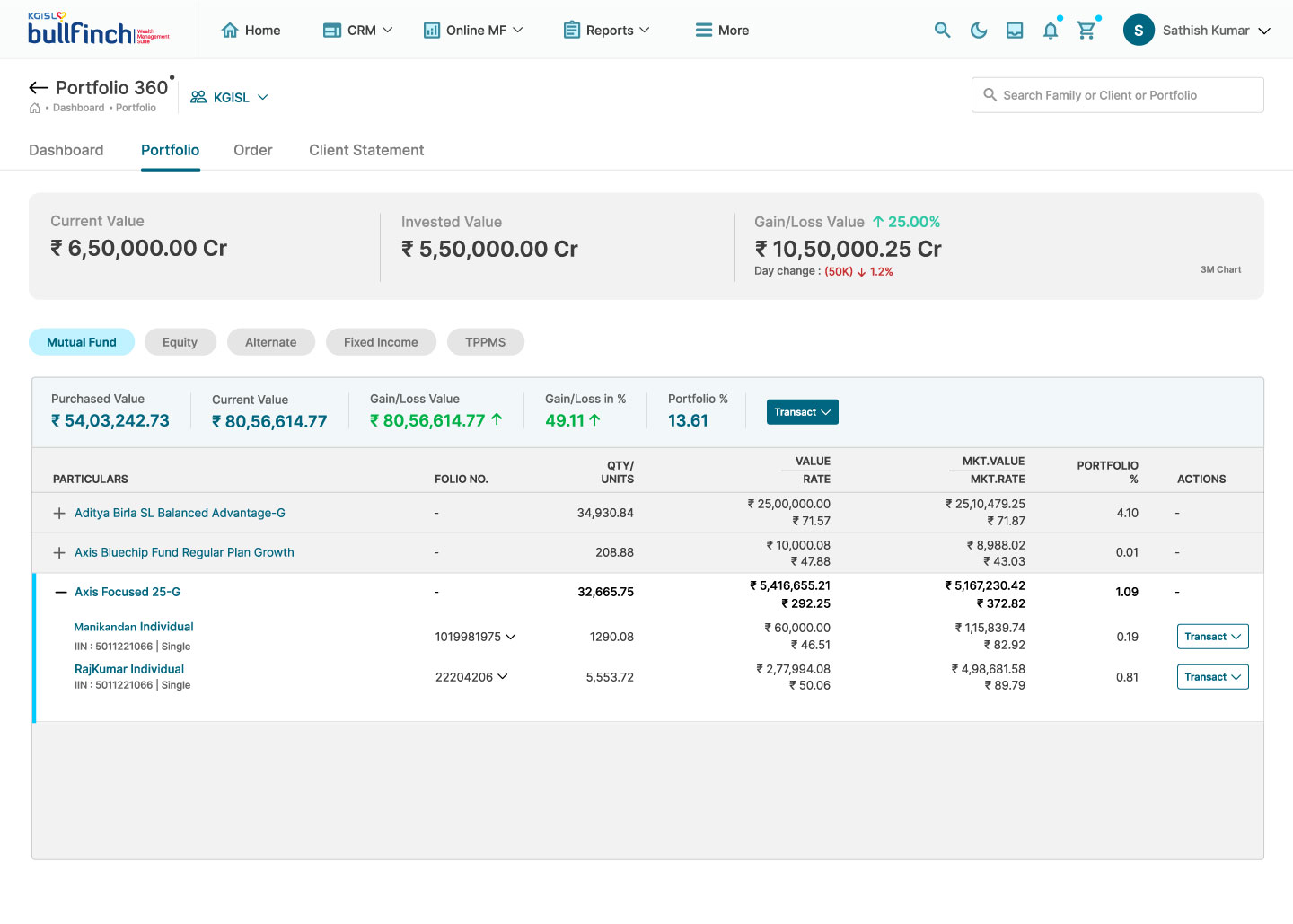
Task: Click market value ₹ 4,98,681.58
Action: (988, 669)
